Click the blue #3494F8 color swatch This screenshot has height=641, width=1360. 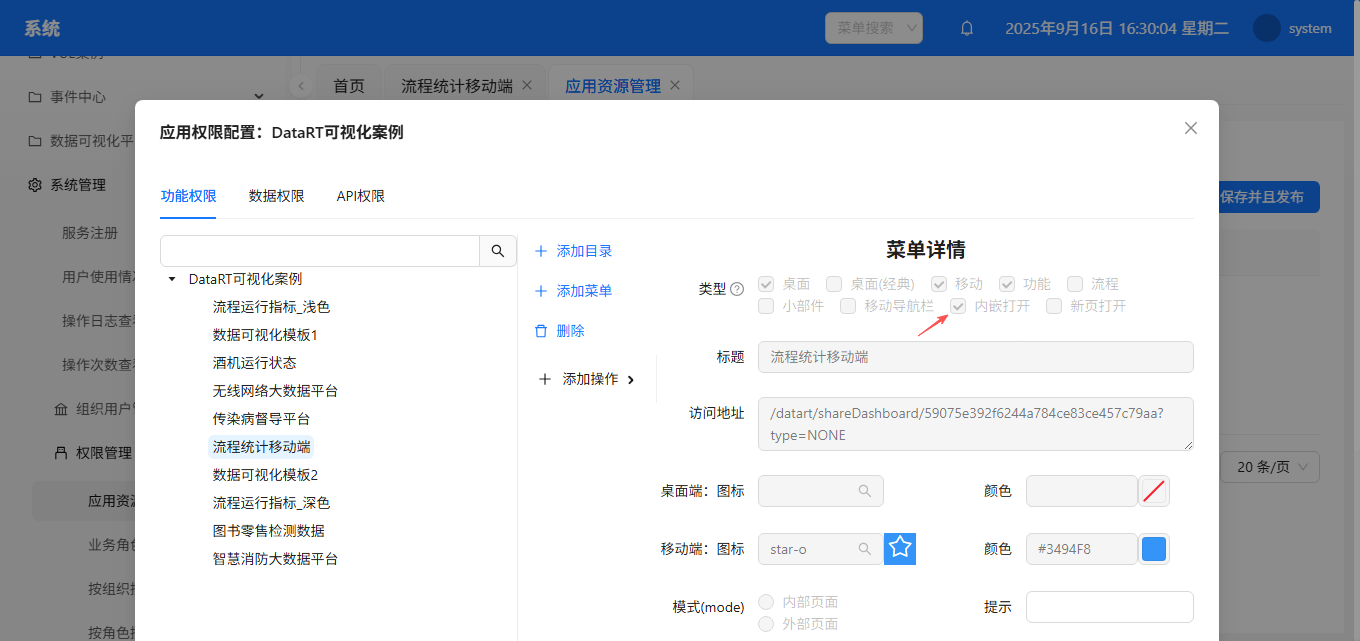pos(1154,549)
